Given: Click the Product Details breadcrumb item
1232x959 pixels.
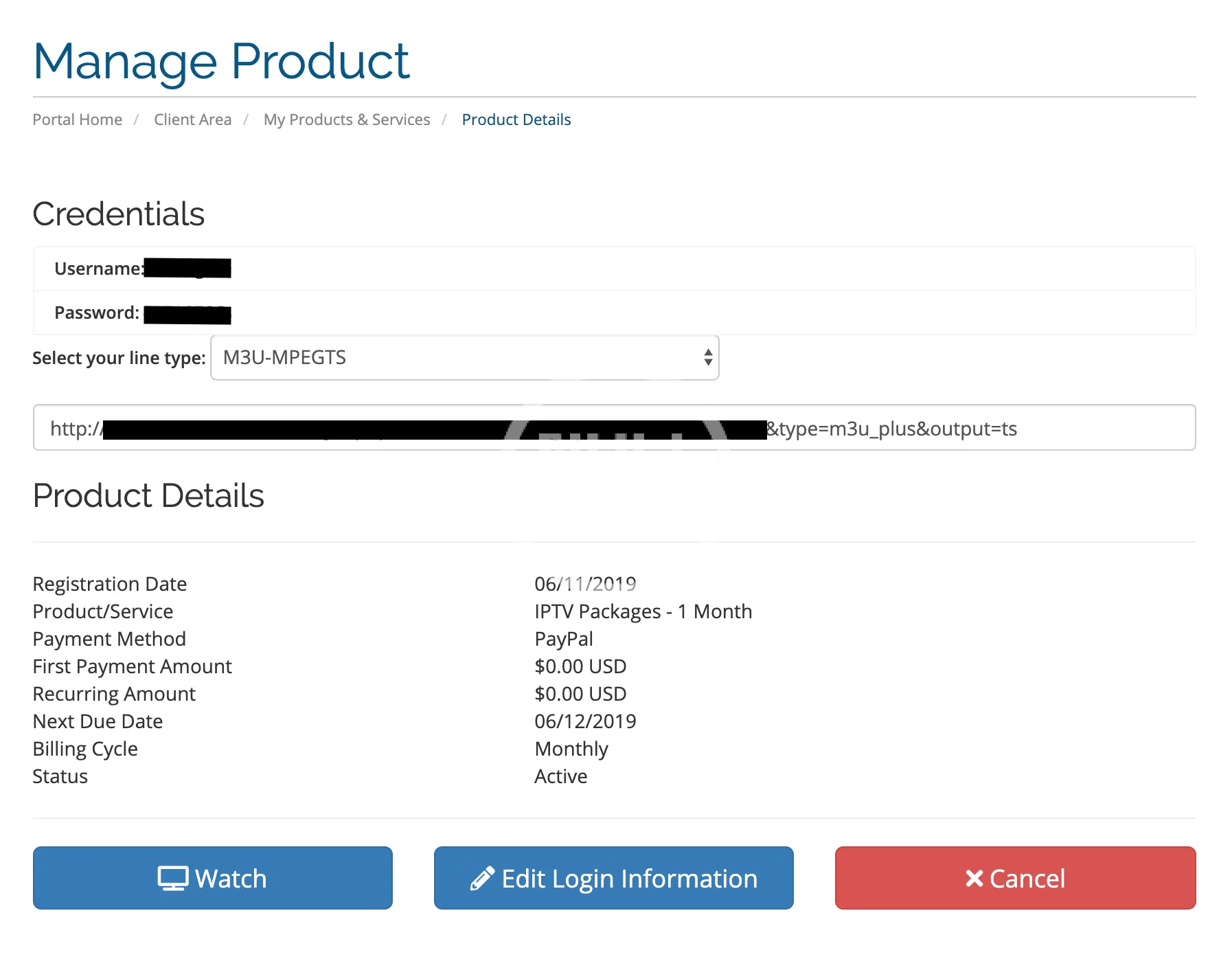Looking at the screenshot, I should tap(516, 120).
